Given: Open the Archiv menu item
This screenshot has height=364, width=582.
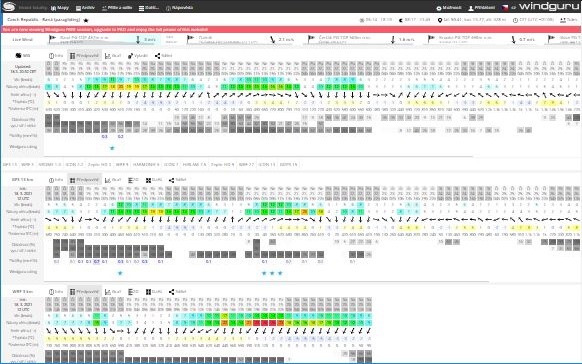Looking at the screenshot, I should (85, 8).
